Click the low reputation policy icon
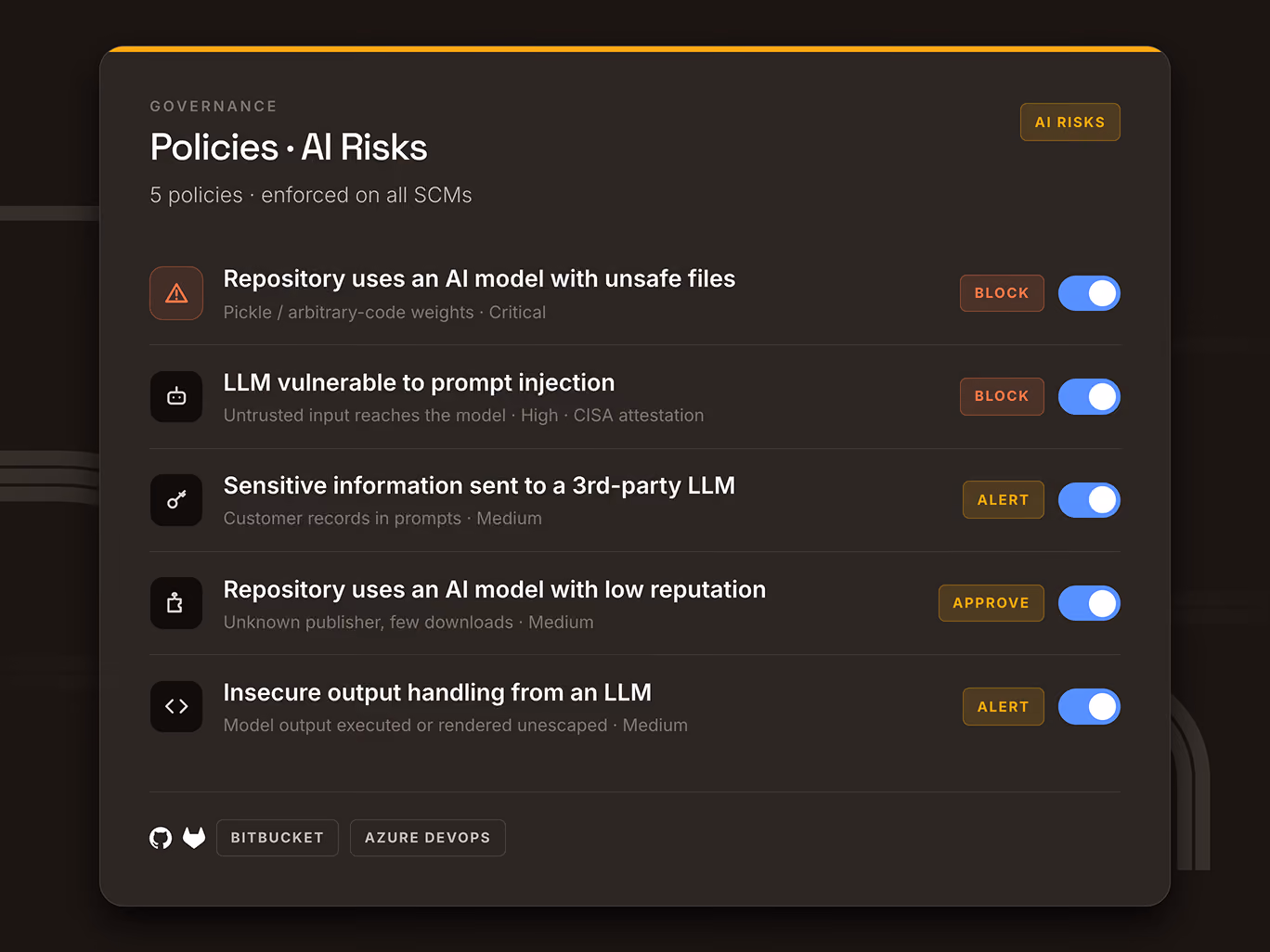The width and height of the screenshot is (1270, 952). (176, 603)
